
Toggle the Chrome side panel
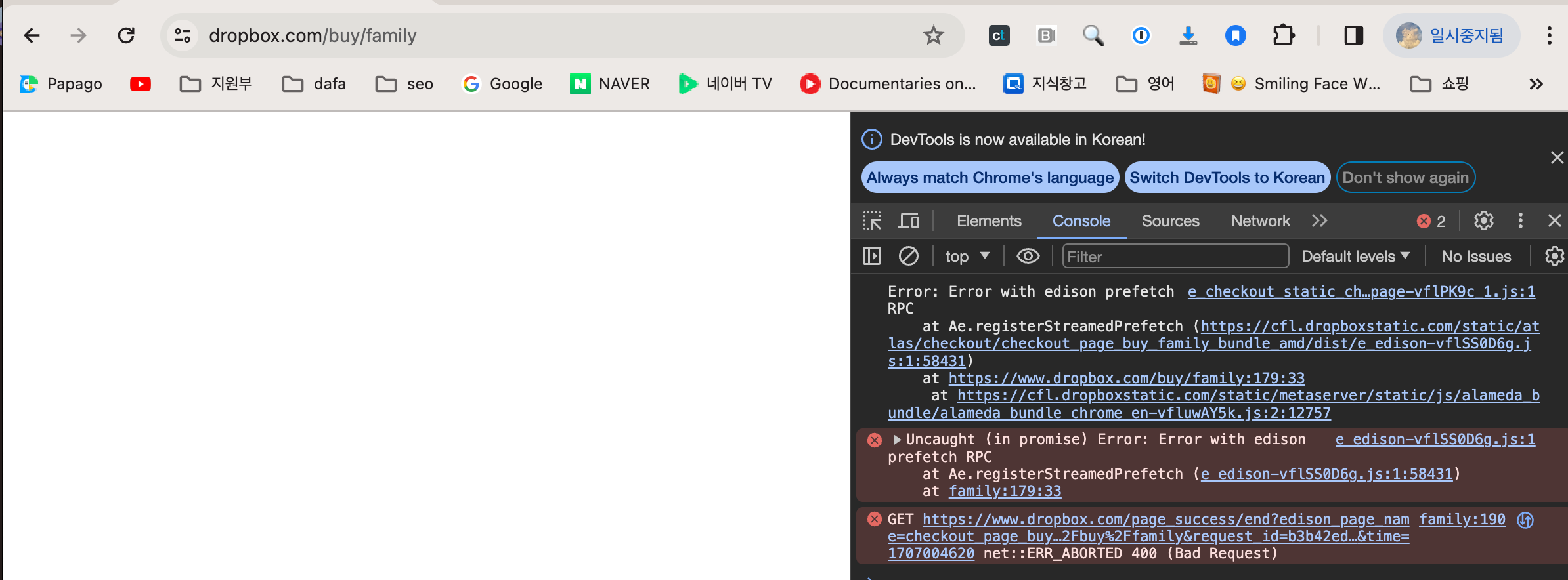[1353, 35]
